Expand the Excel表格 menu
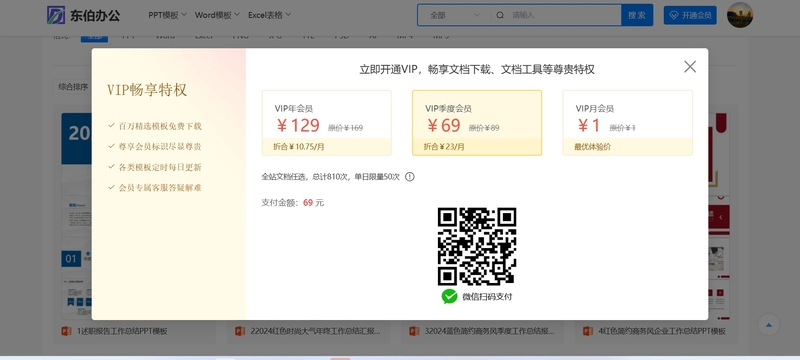The height and width of the screenshot is (360, 800). (x=269, y=15)
